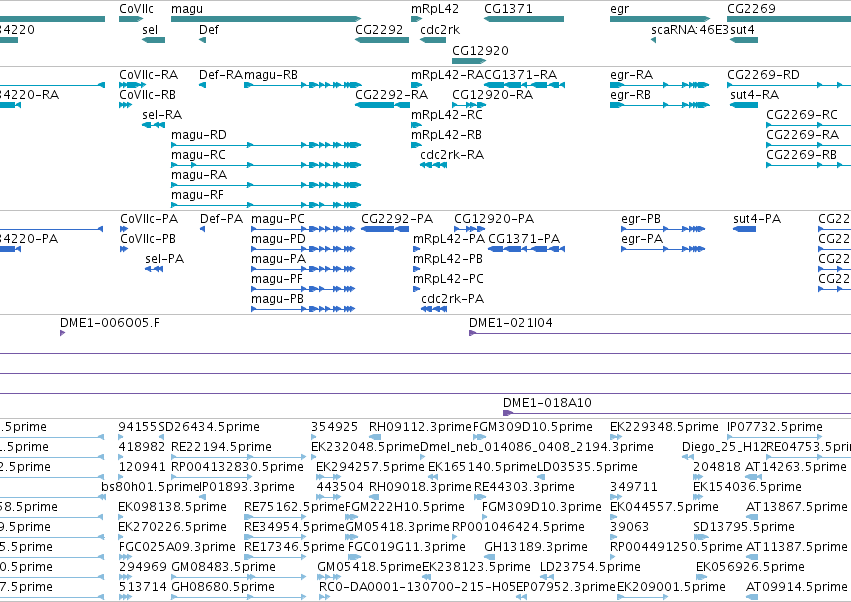Select the DME1-021I04 BAC label
The width and height of the screenshot is (851, 602).
tap(511, 323)
